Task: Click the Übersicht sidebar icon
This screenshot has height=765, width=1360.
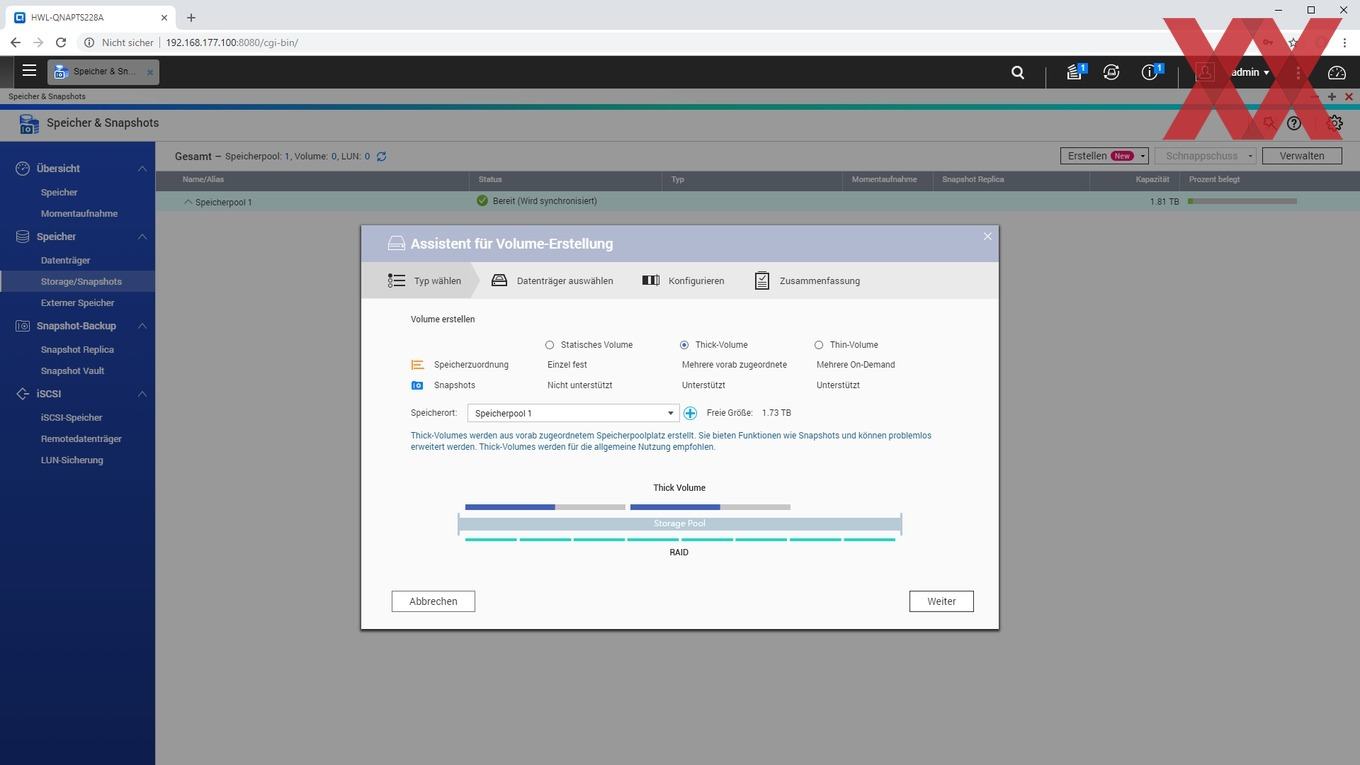Action: 22,168
